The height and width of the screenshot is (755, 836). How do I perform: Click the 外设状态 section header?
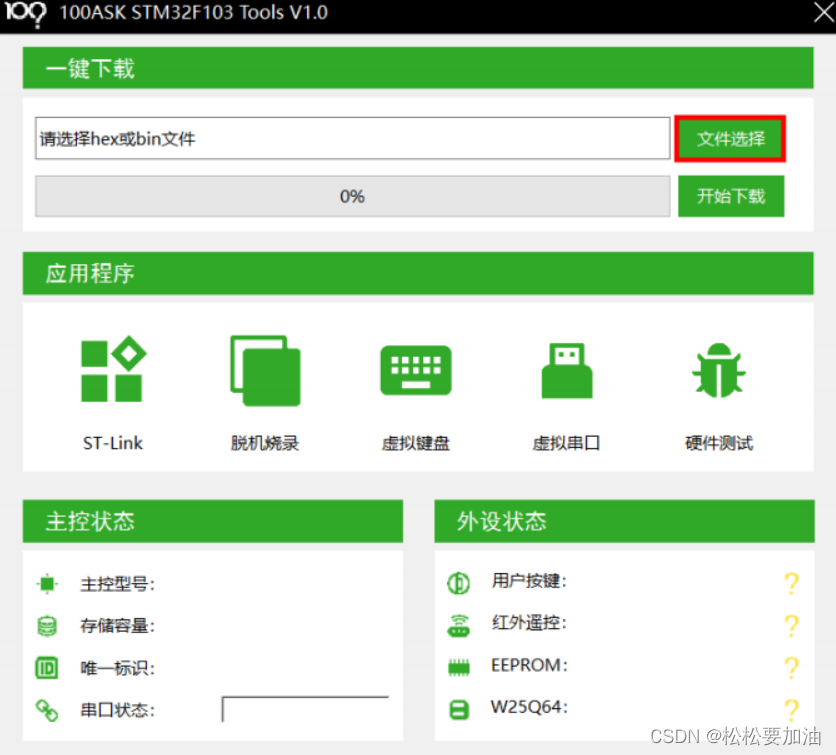[624, 521]
